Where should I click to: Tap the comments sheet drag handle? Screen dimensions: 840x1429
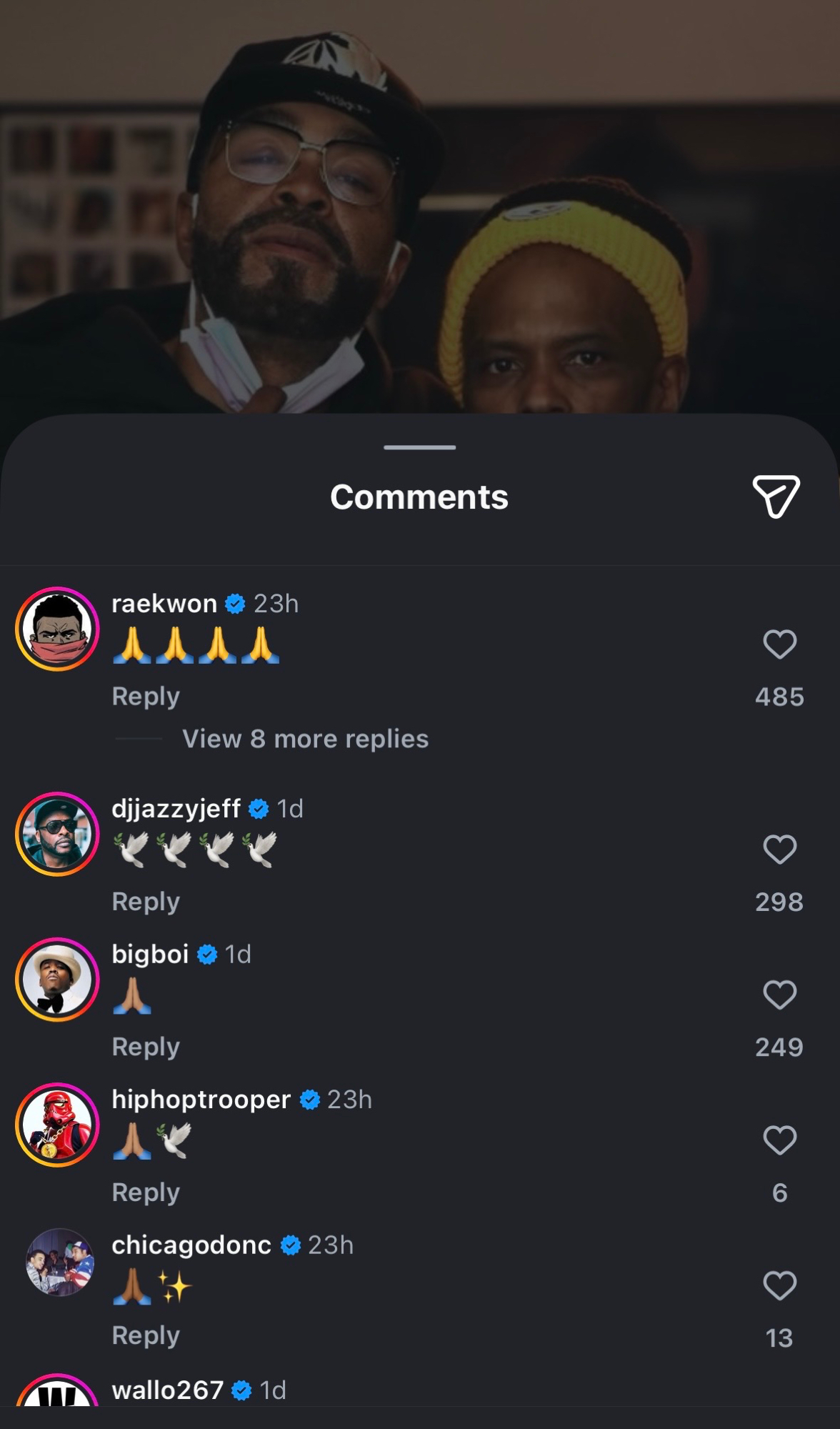click(419, 447)
